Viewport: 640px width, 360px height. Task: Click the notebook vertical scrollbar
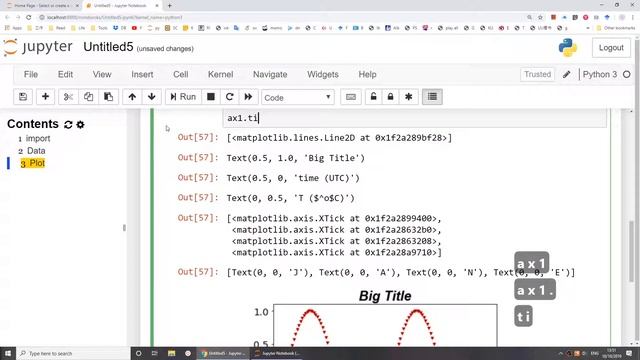tap(631, 251)
